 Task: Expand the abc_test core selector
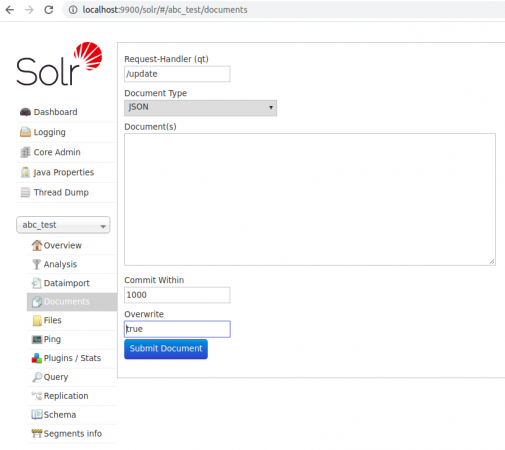(x=63, y=225)
